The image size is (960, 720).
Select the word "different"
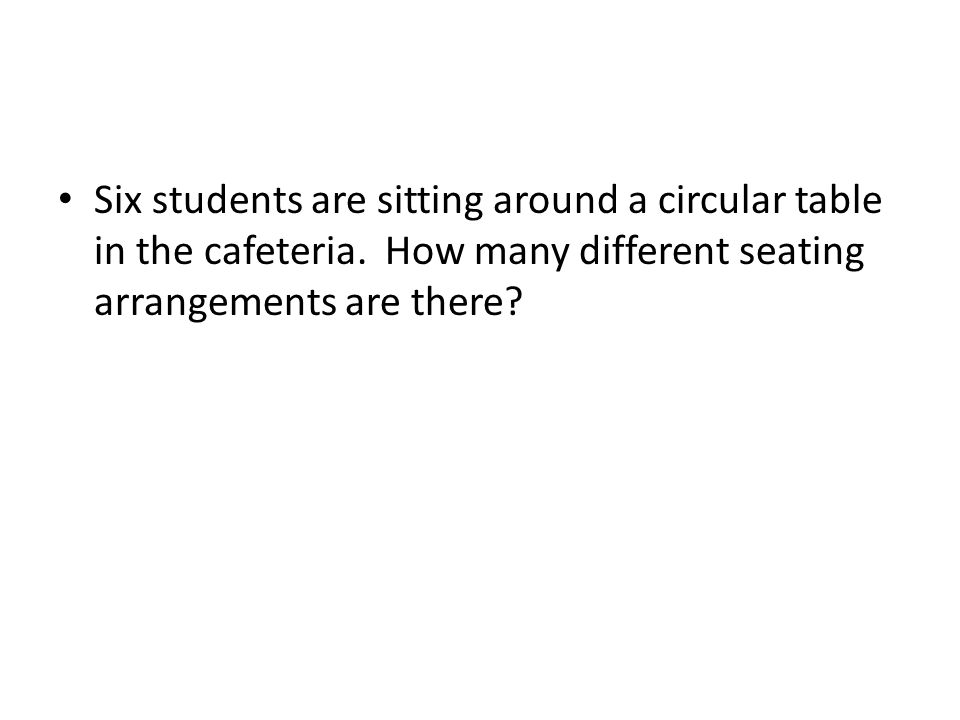pos(654,251)
